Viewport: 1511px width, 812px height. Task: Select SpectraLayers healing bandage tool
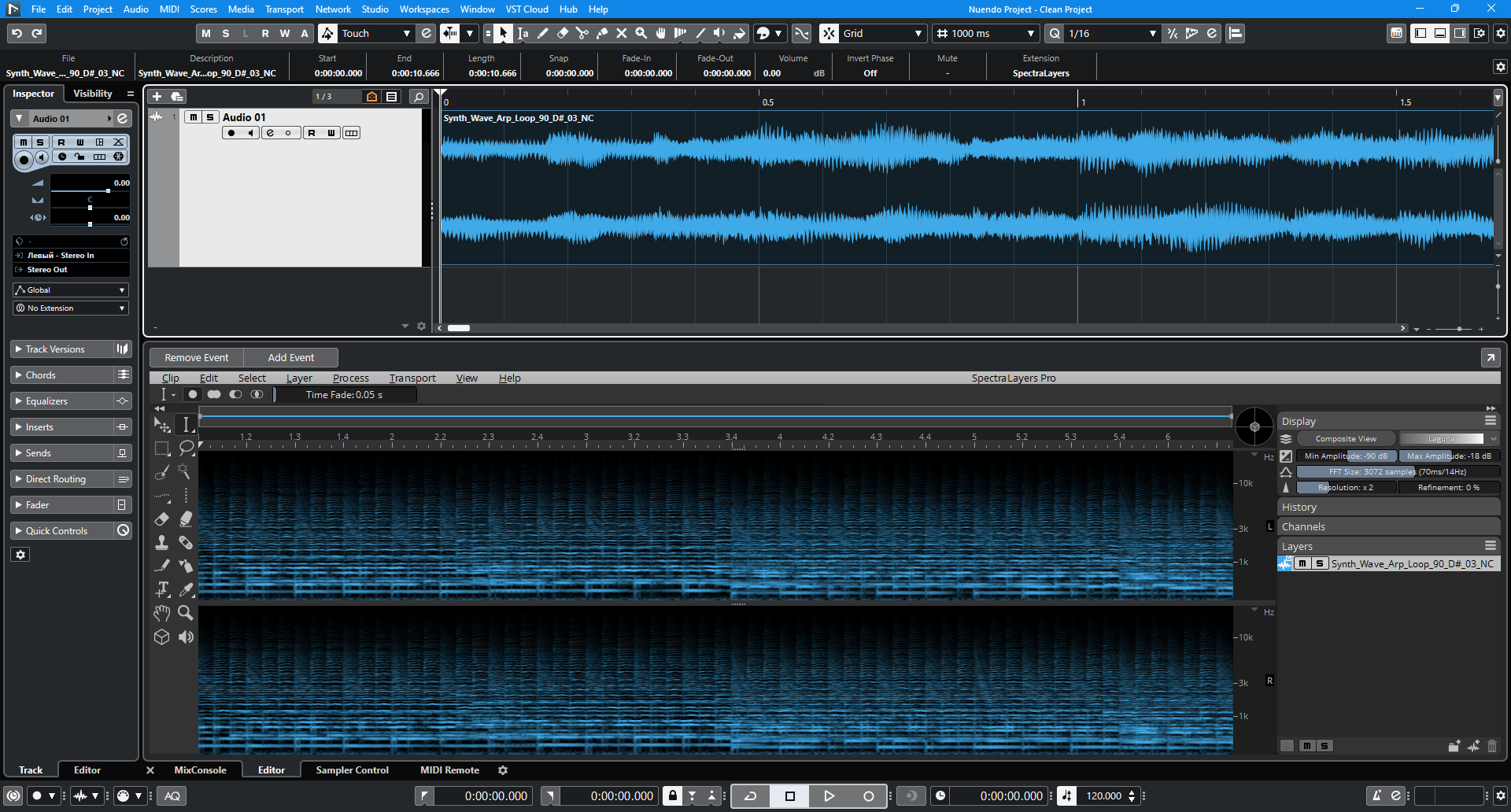pos(186,543)
